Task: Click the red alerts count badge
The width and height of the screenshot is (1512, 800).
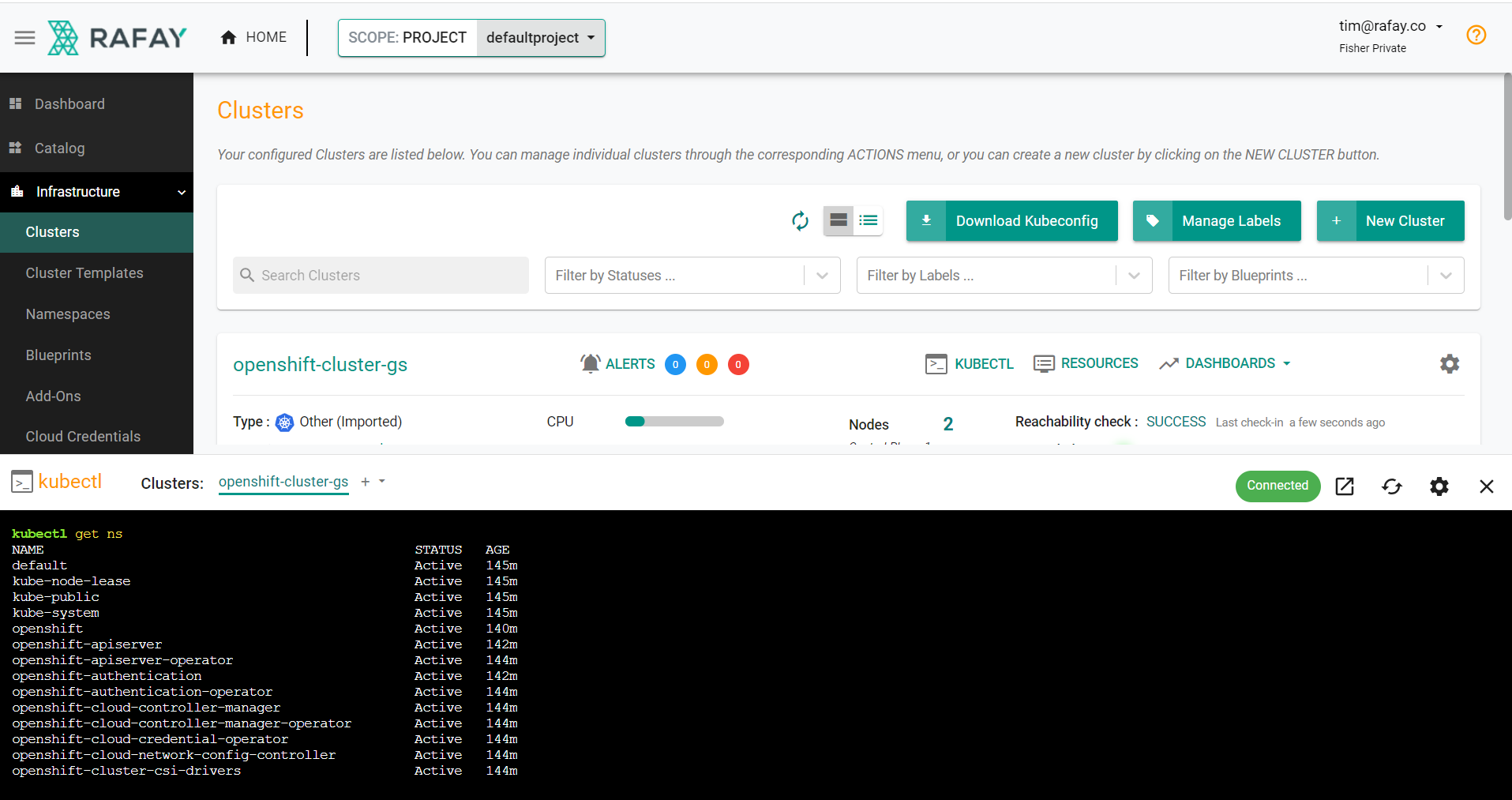Action: [738, 364]
